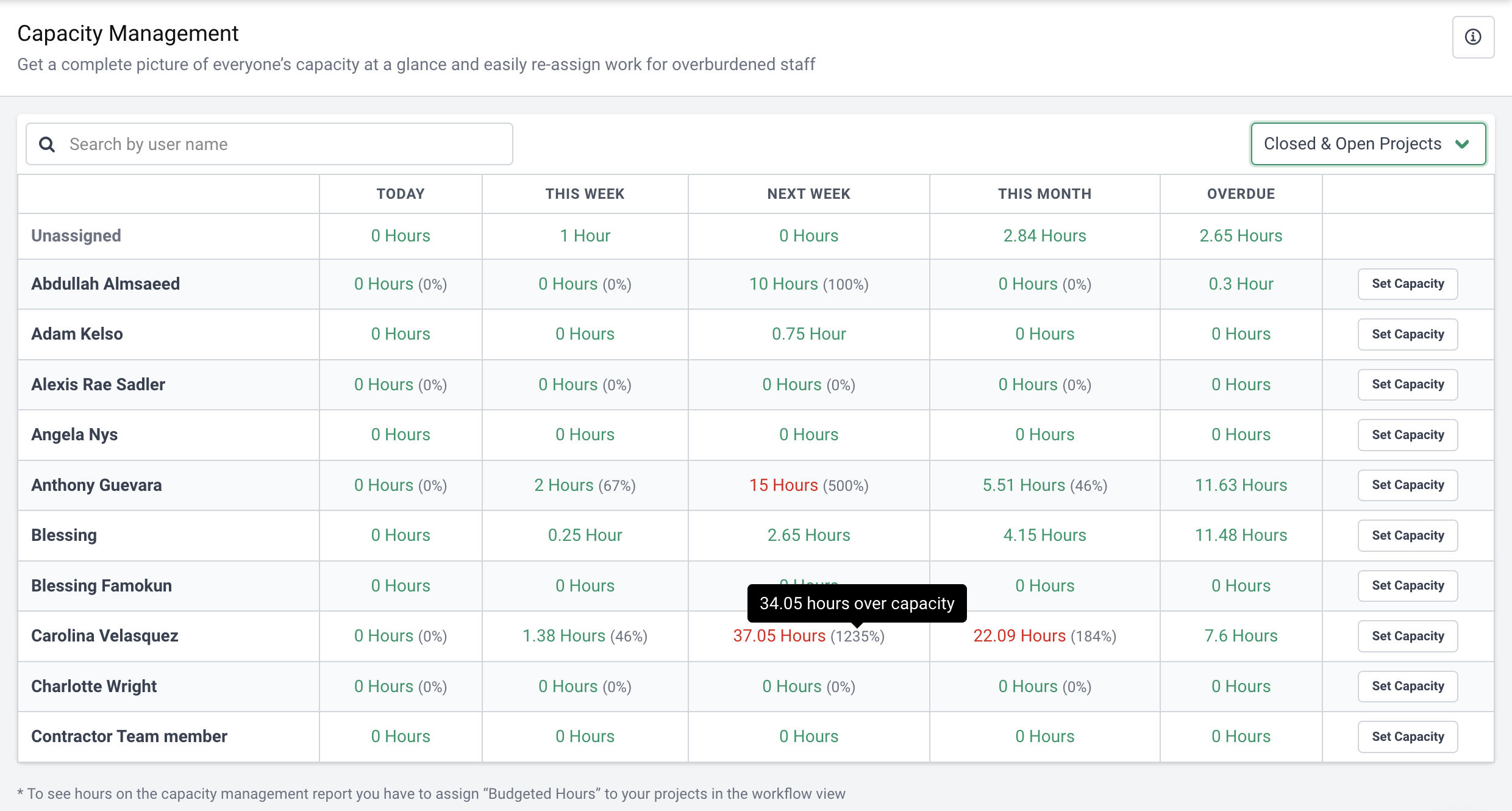Screen dimensions: 1512x811
Task: Click the Angela Nys name
Action: click(x=74, y=435)
